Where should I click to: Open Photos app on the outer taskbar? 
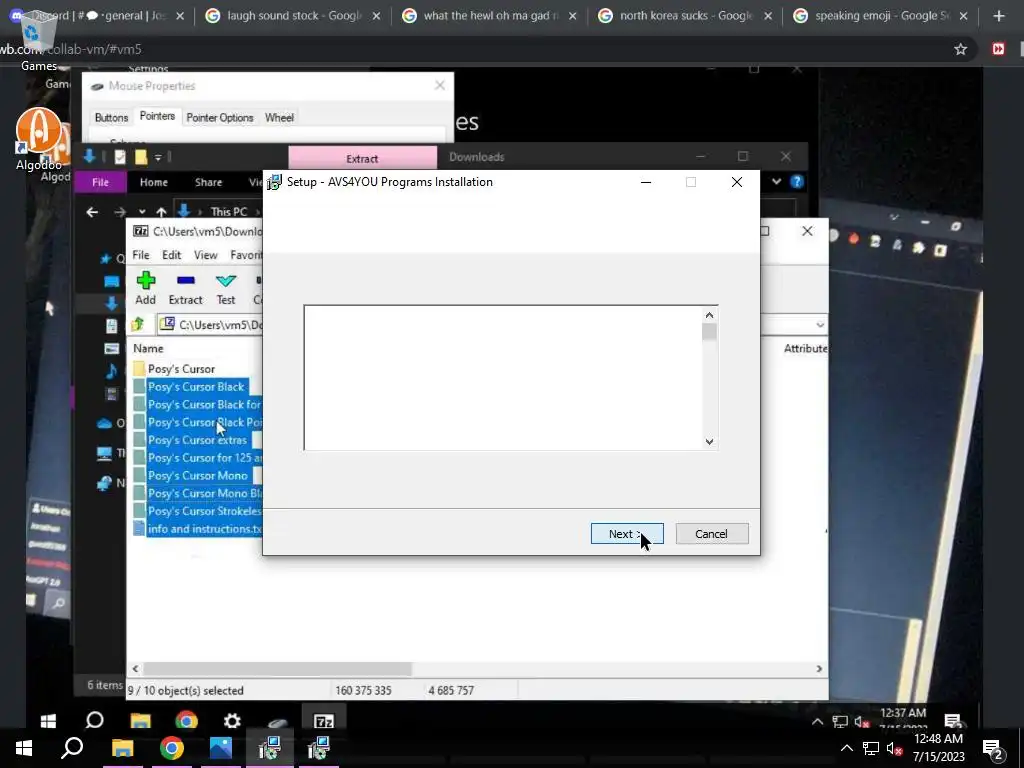click(221, 748)
